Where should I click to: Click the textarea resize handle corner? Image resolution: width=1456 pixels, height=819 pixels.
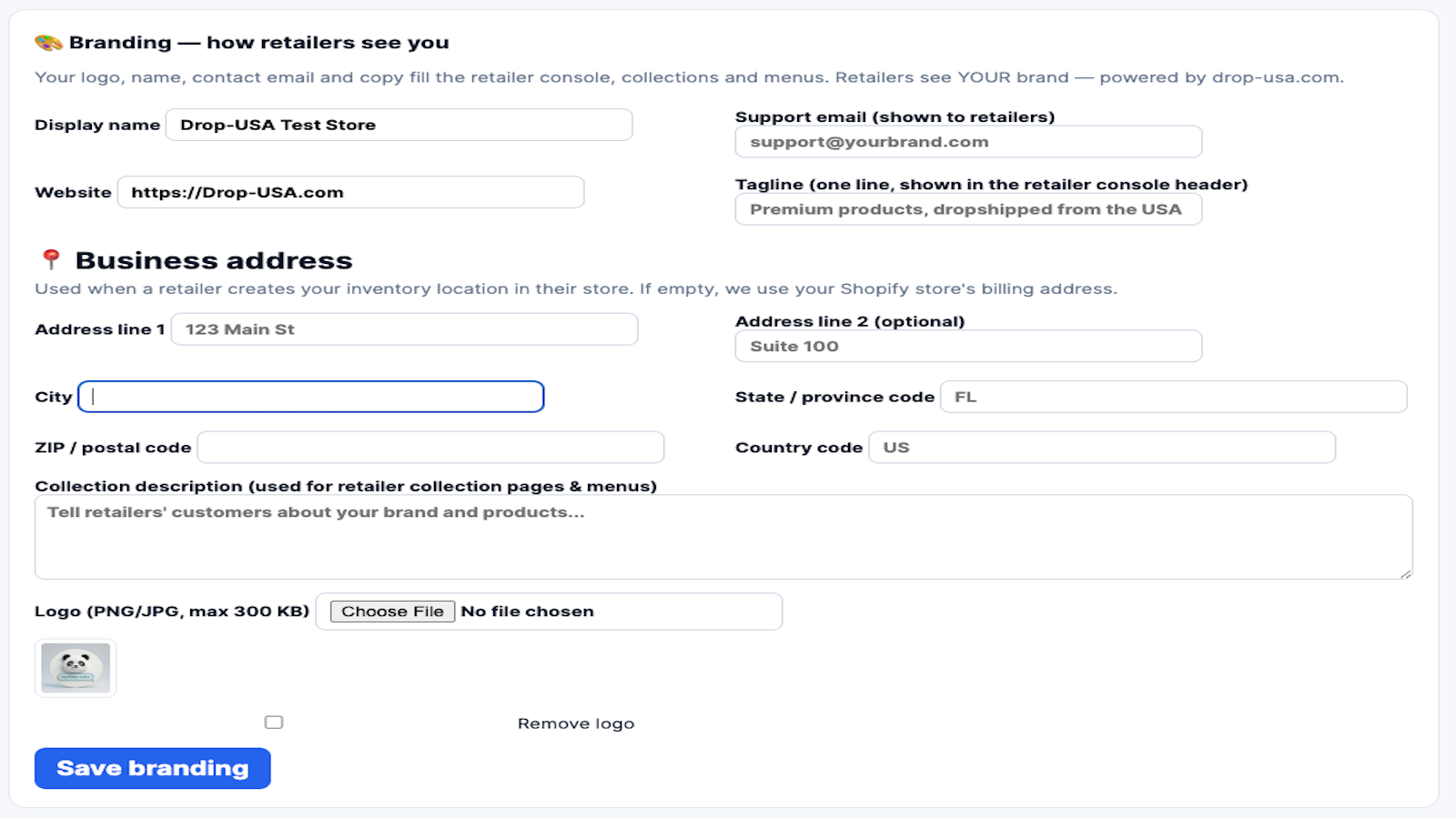1406,573
